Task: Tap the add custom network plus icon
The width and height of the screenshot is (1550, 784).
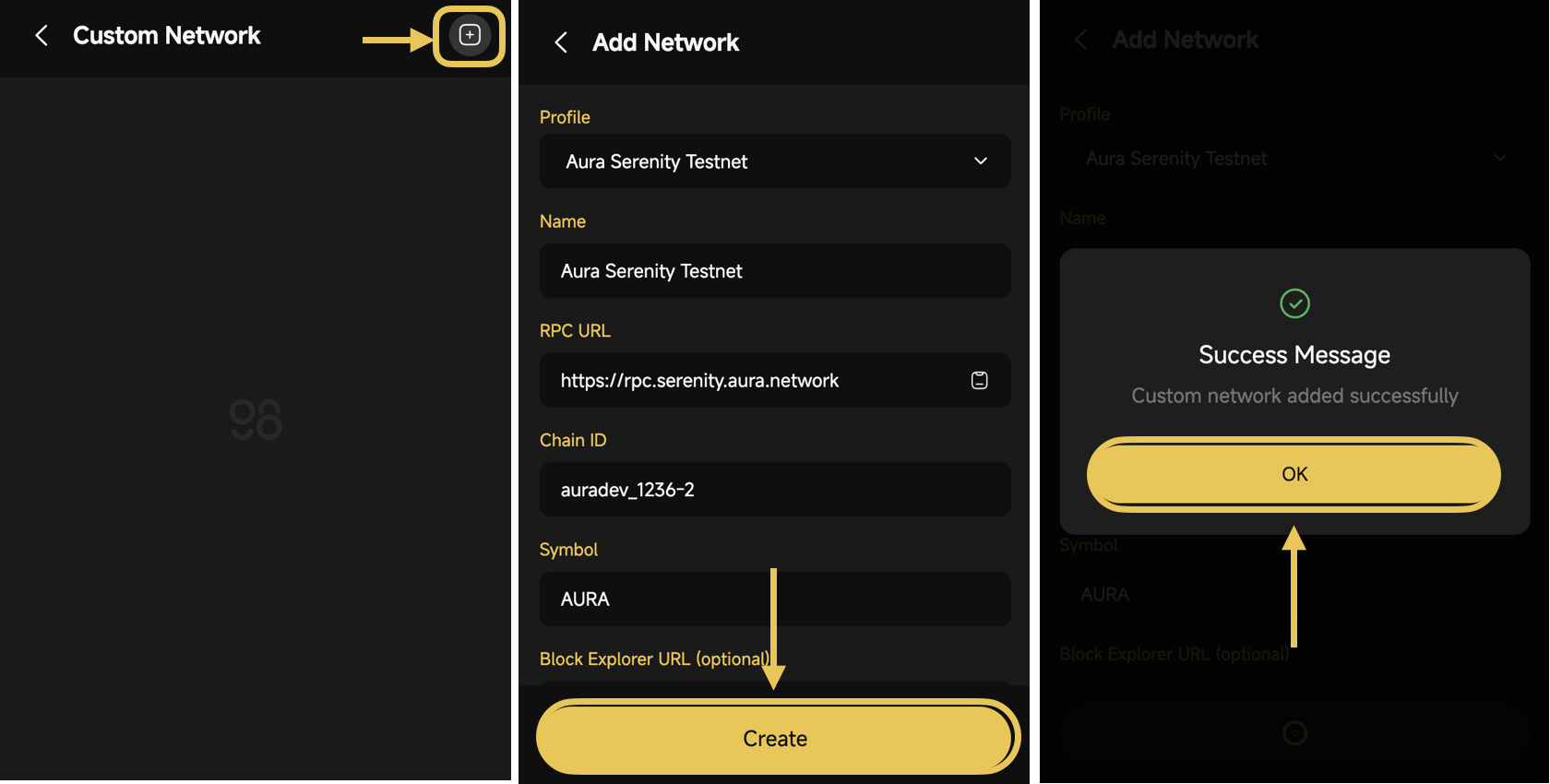Action: 470,35
